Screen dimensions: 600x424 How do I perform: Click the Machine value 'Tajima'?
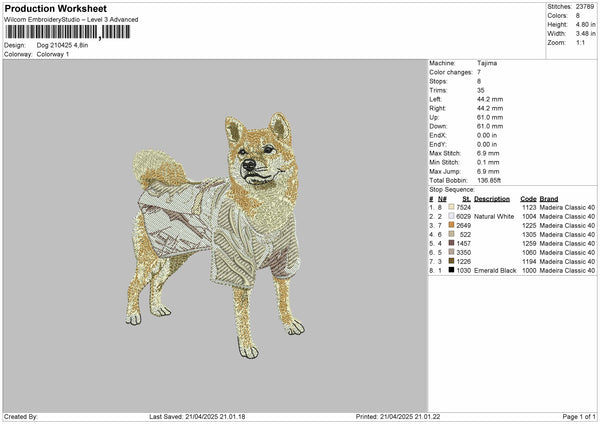[487, 63]
